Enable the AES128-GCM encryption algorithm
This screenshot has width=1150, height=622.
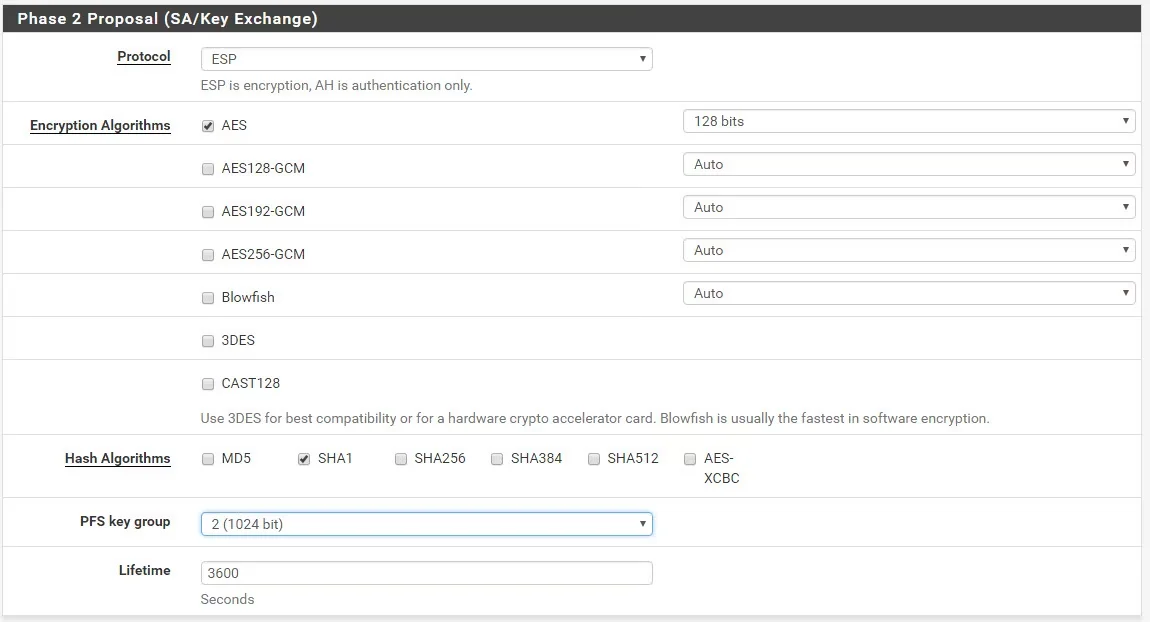point(208,168)
